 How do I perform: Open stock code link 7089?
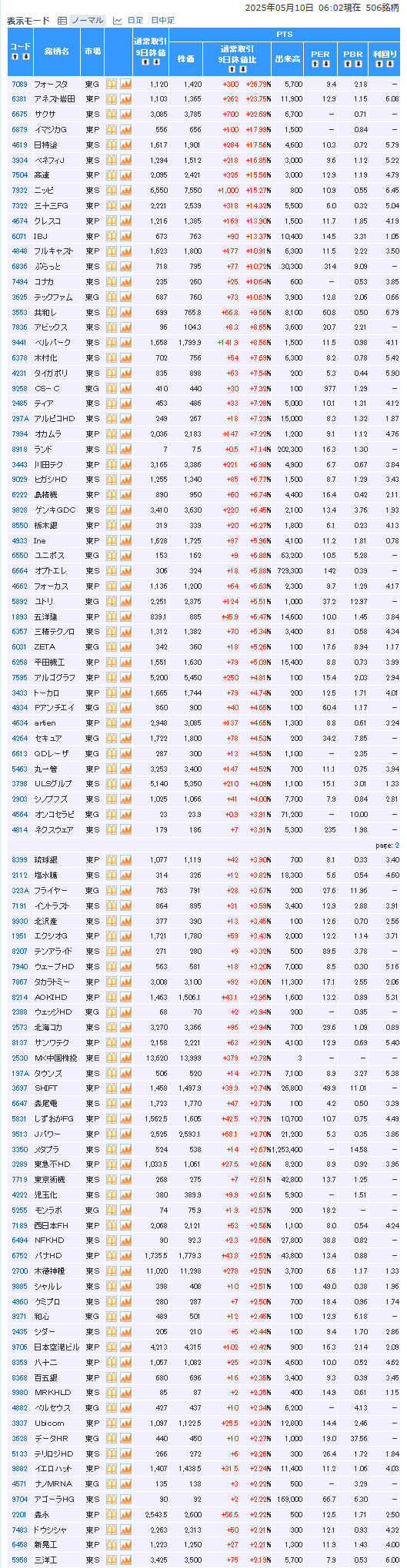coord(20,84)
